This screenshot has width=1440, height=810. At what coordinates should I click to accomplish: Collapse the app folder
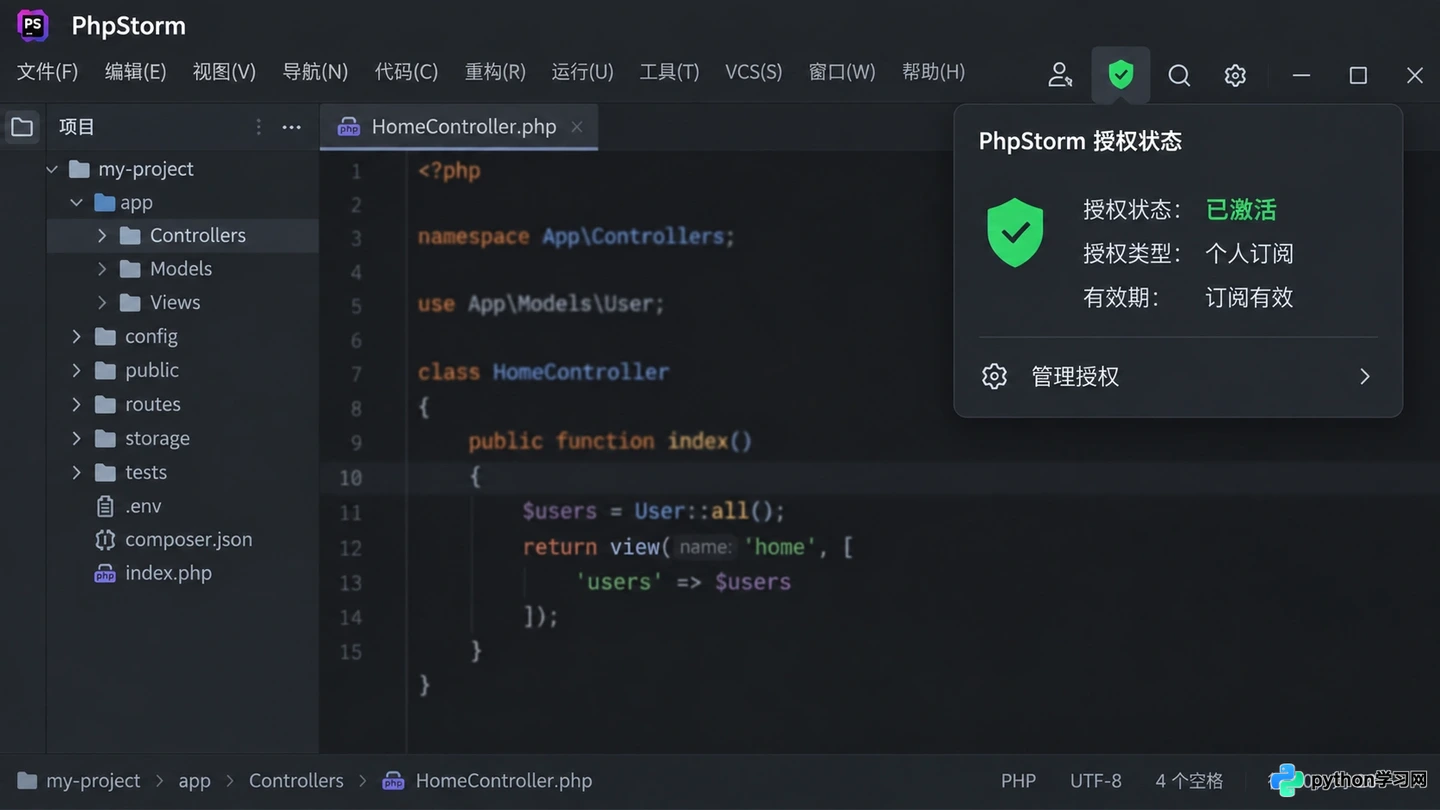pos(77,203)
